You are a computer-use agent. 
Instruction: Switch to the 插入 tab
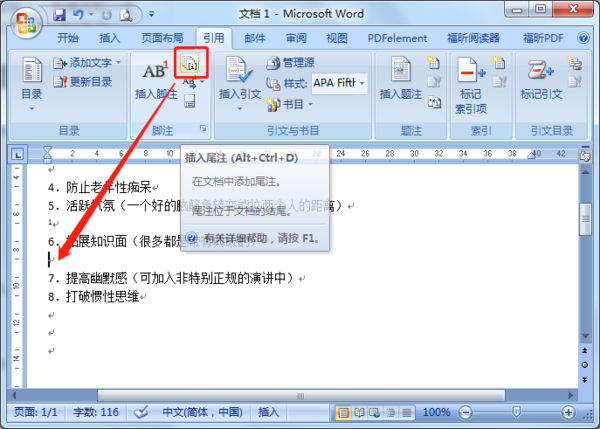coord(110,38)
